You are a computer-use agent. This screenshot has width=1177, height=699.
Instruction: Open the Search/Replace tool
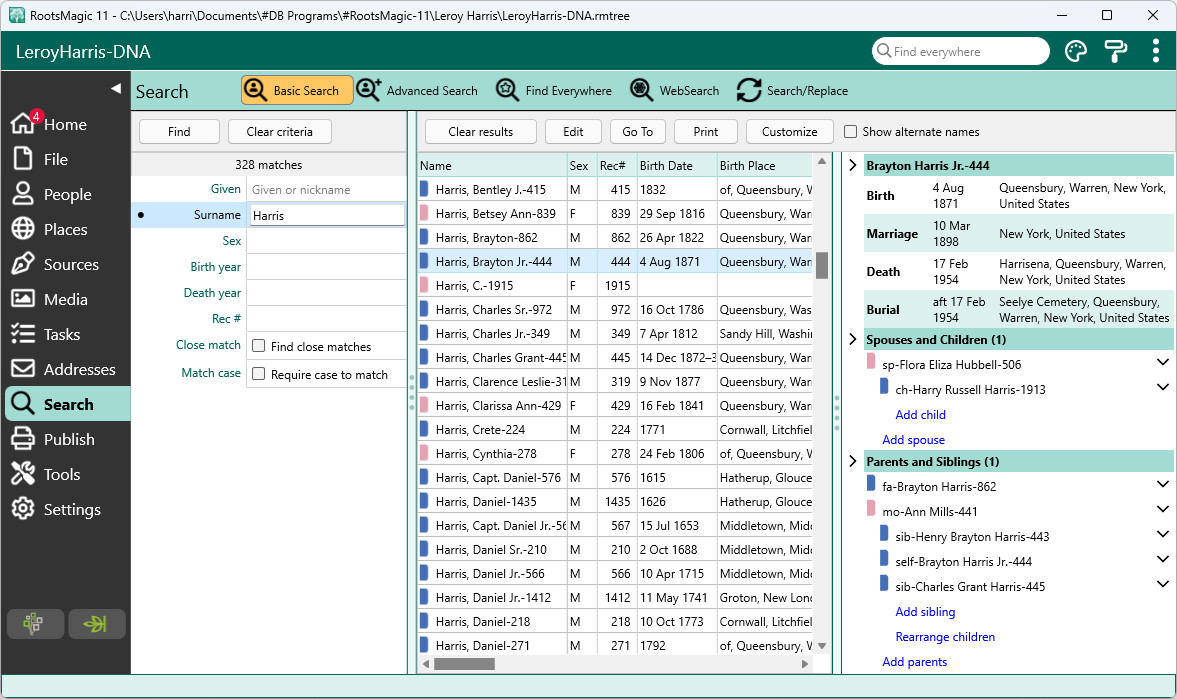[792, 91]
